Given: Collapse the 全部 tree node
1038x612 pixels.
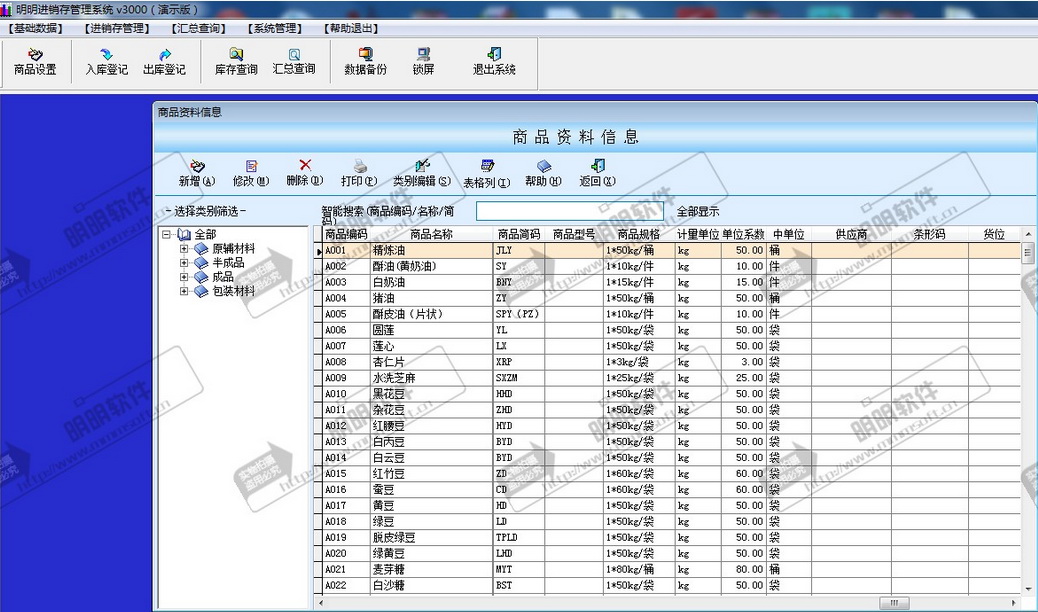Looking at the screenshot, I should point(166,234).
